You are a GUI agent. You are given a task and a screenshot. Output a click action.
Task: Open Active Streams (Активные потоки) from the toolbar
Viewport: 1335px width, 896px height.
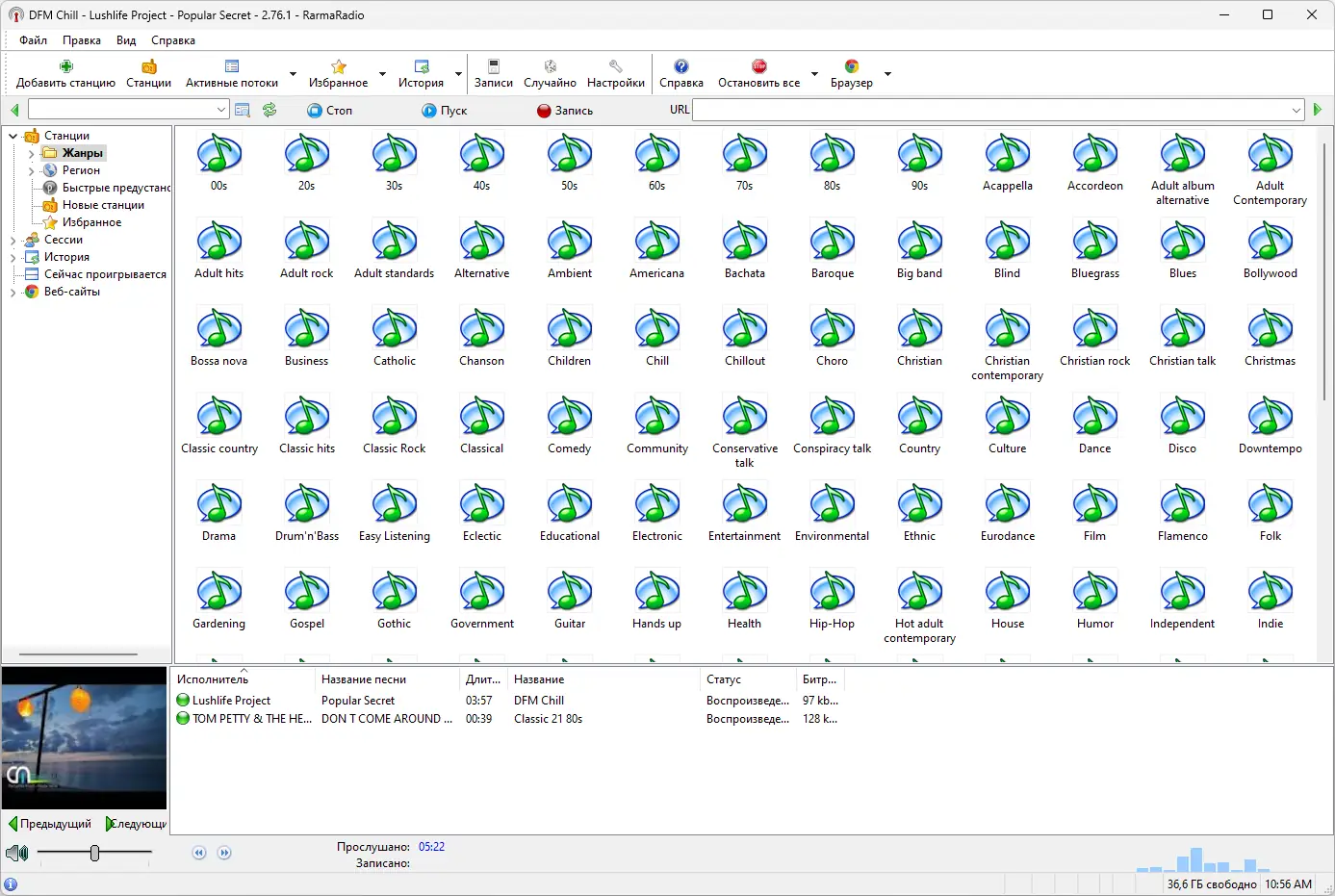pyautogui.click(x=232, y=67)
